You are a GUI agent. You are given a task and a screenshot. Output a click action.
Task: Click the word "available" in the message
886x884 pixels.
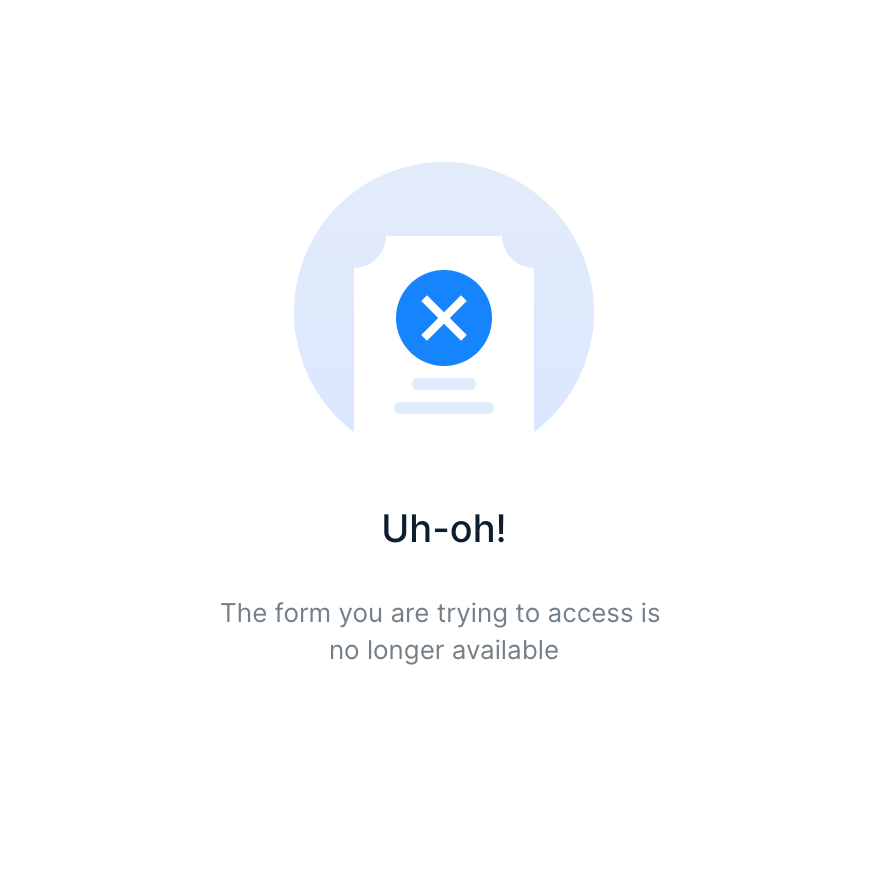(505, 650)
